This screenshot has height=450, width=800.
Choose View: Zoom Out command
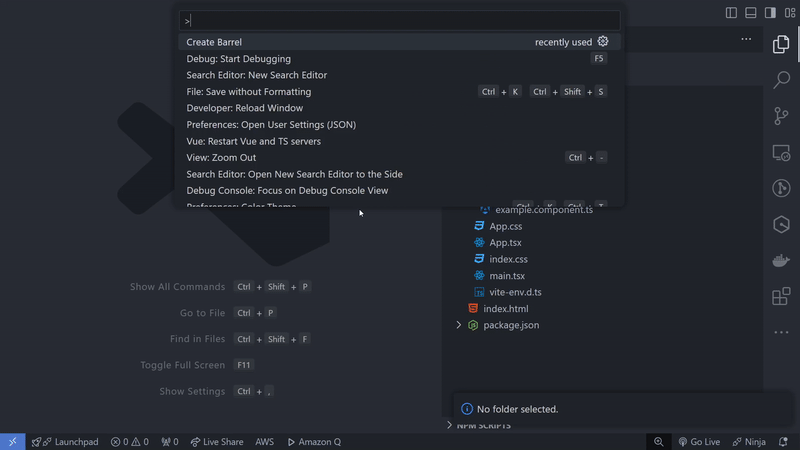221,158
